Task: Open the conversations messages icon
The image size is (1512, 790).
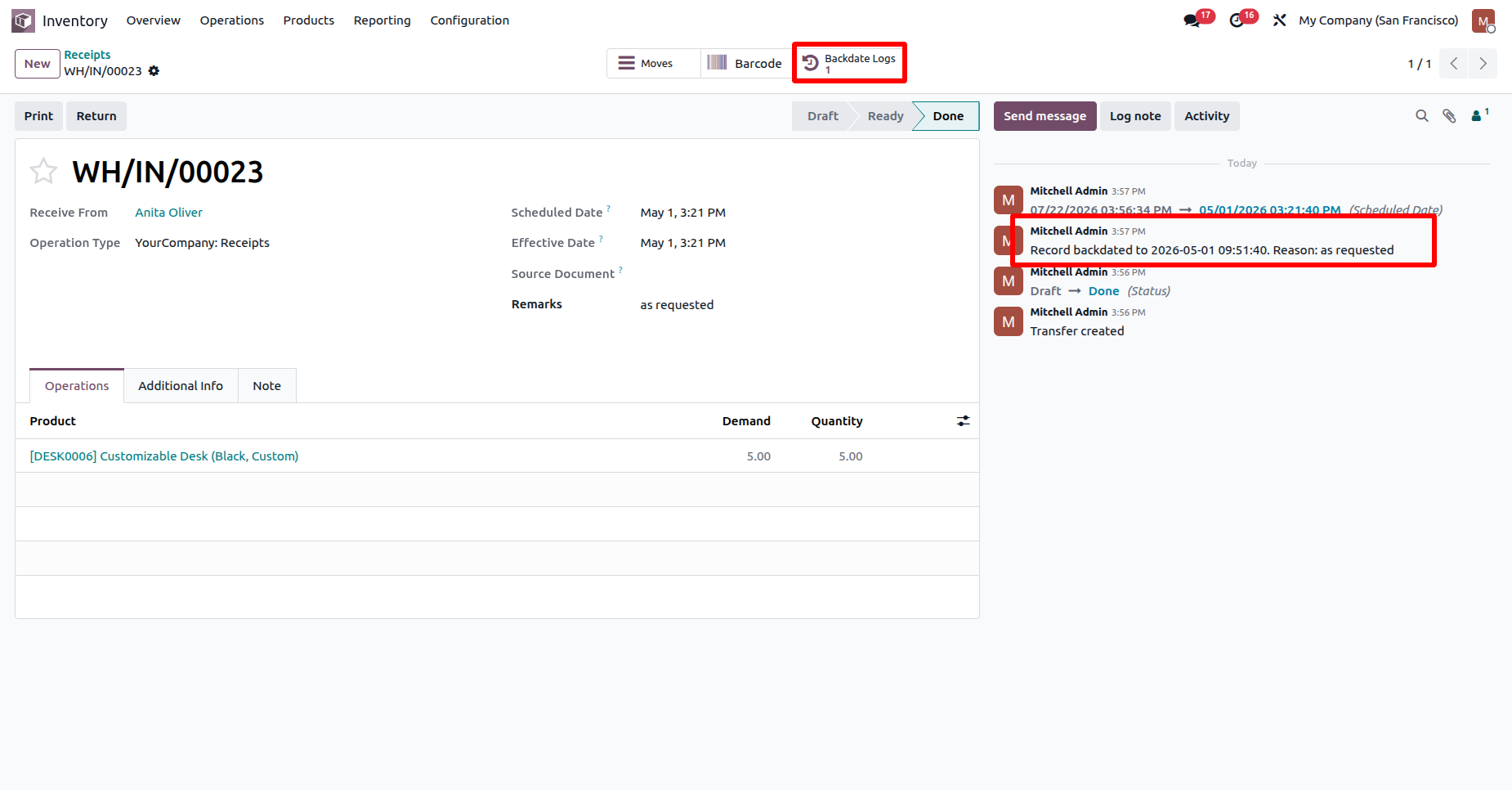Action: point(1192,20)
